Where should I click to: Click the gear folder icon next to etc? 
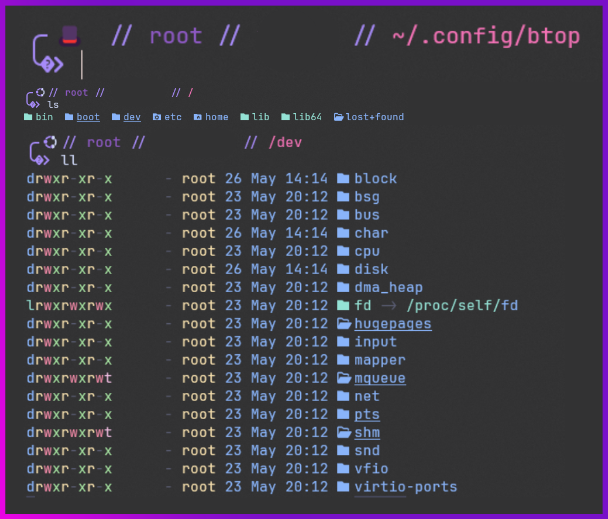[157, 117]
